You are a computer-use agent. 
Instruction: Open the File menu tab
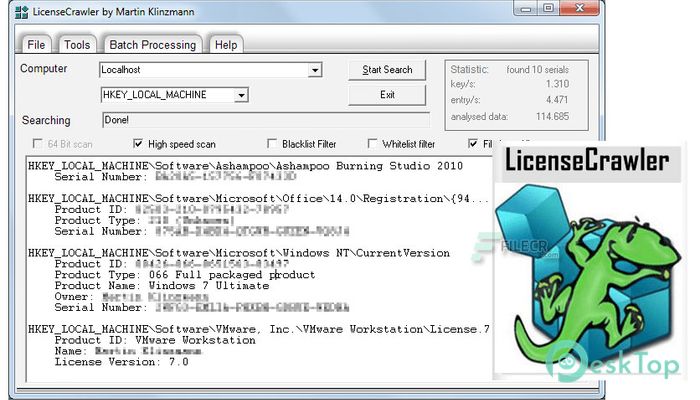click(36, 45)
